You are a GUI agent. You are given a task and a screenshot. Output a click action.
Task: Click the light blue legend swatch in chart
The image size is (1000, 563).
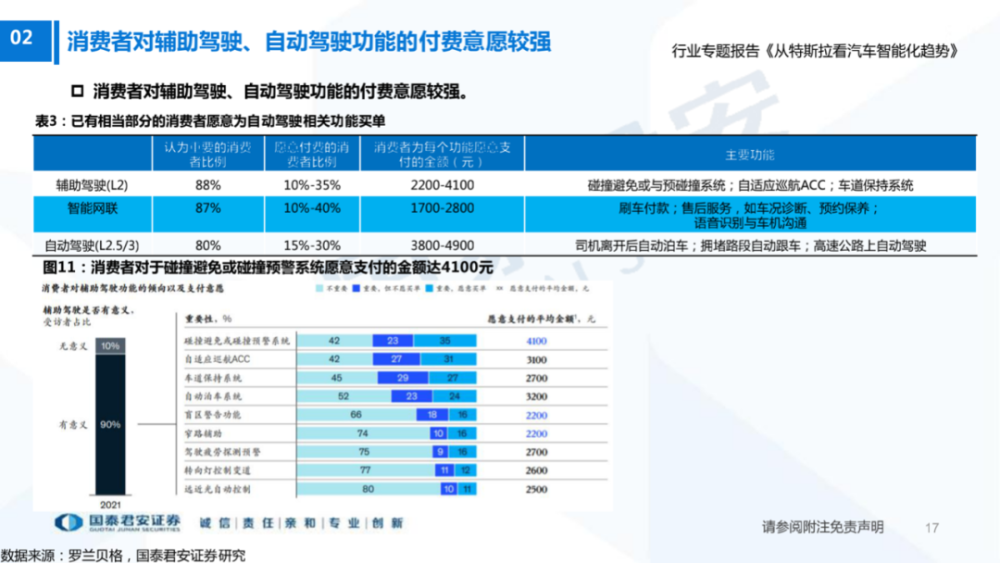click(x=320, y=289)
